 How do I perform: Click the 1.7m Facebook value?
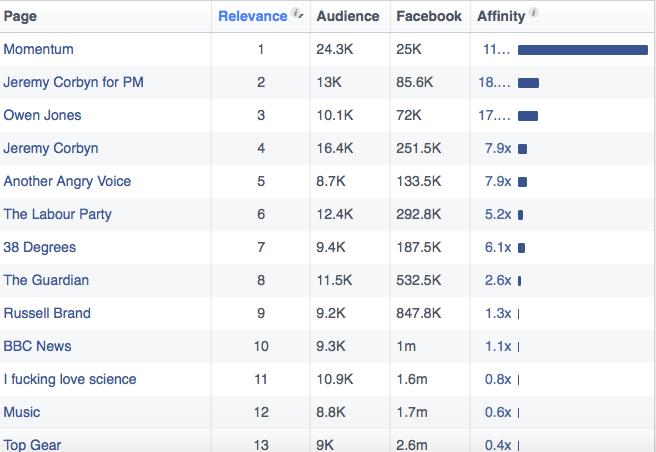click(x=412, y=412)
